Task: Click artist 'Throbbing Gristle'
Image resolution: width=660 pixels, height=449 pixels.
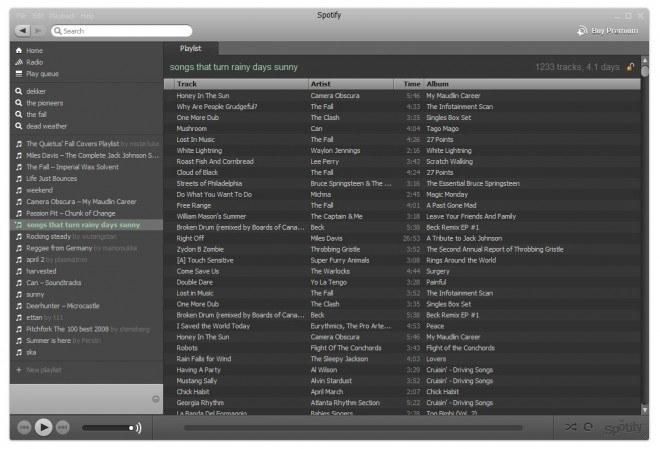Action: click(x=335, y=250)
